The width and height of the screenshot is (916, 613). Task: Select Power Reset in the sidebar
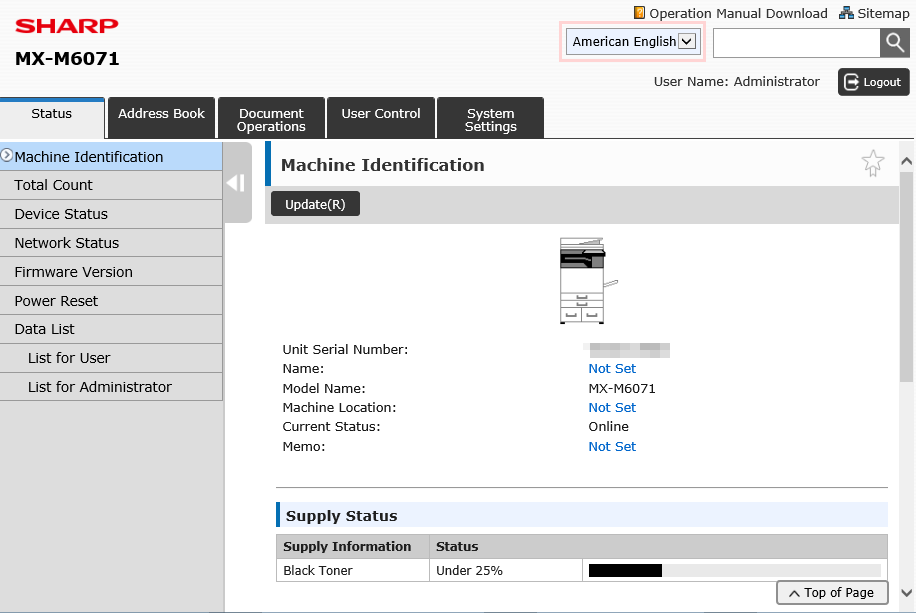tap(111, 300)
